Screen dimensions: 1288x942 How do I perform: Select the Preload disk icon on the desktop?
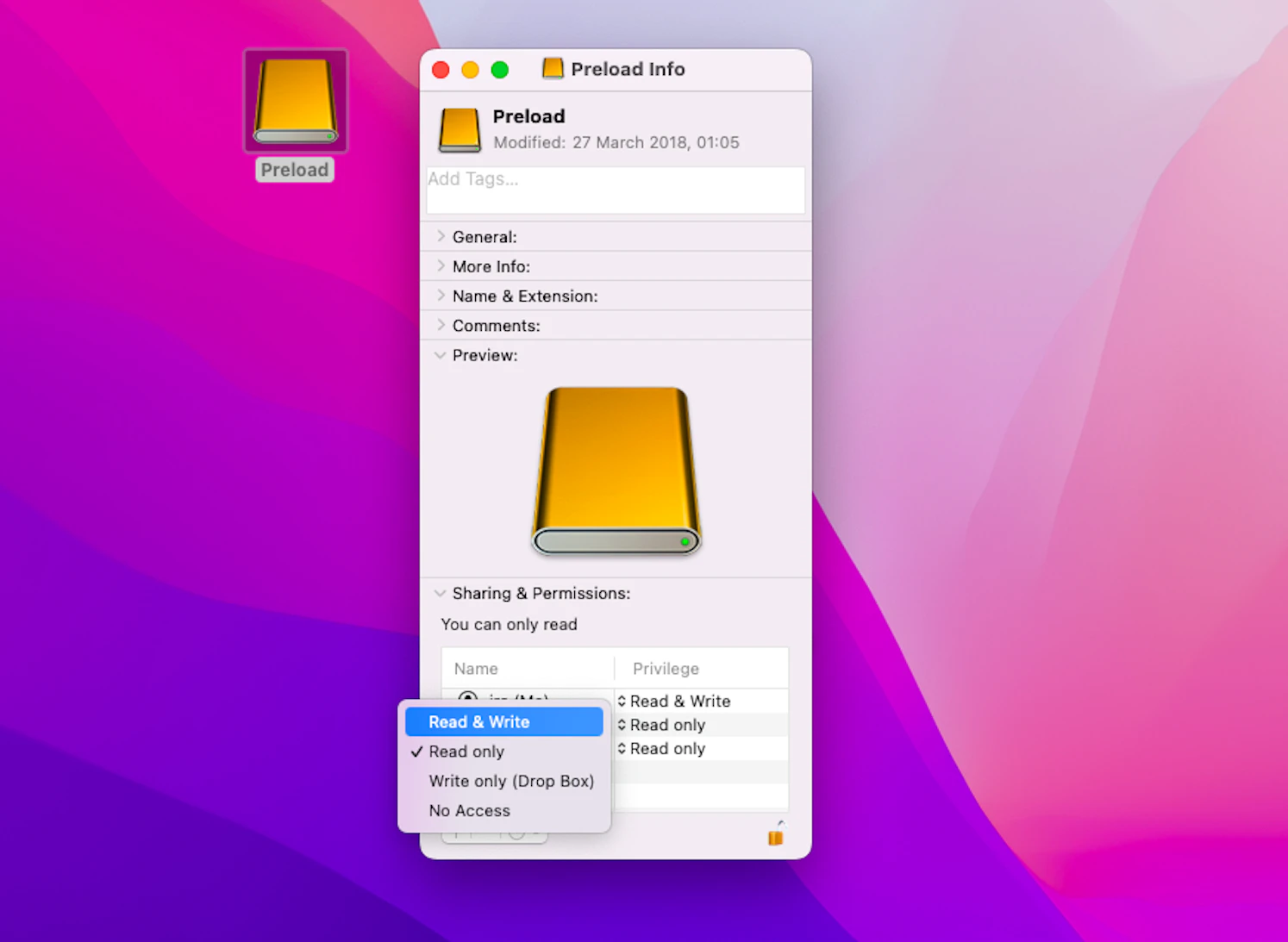(x=295, y=100)
